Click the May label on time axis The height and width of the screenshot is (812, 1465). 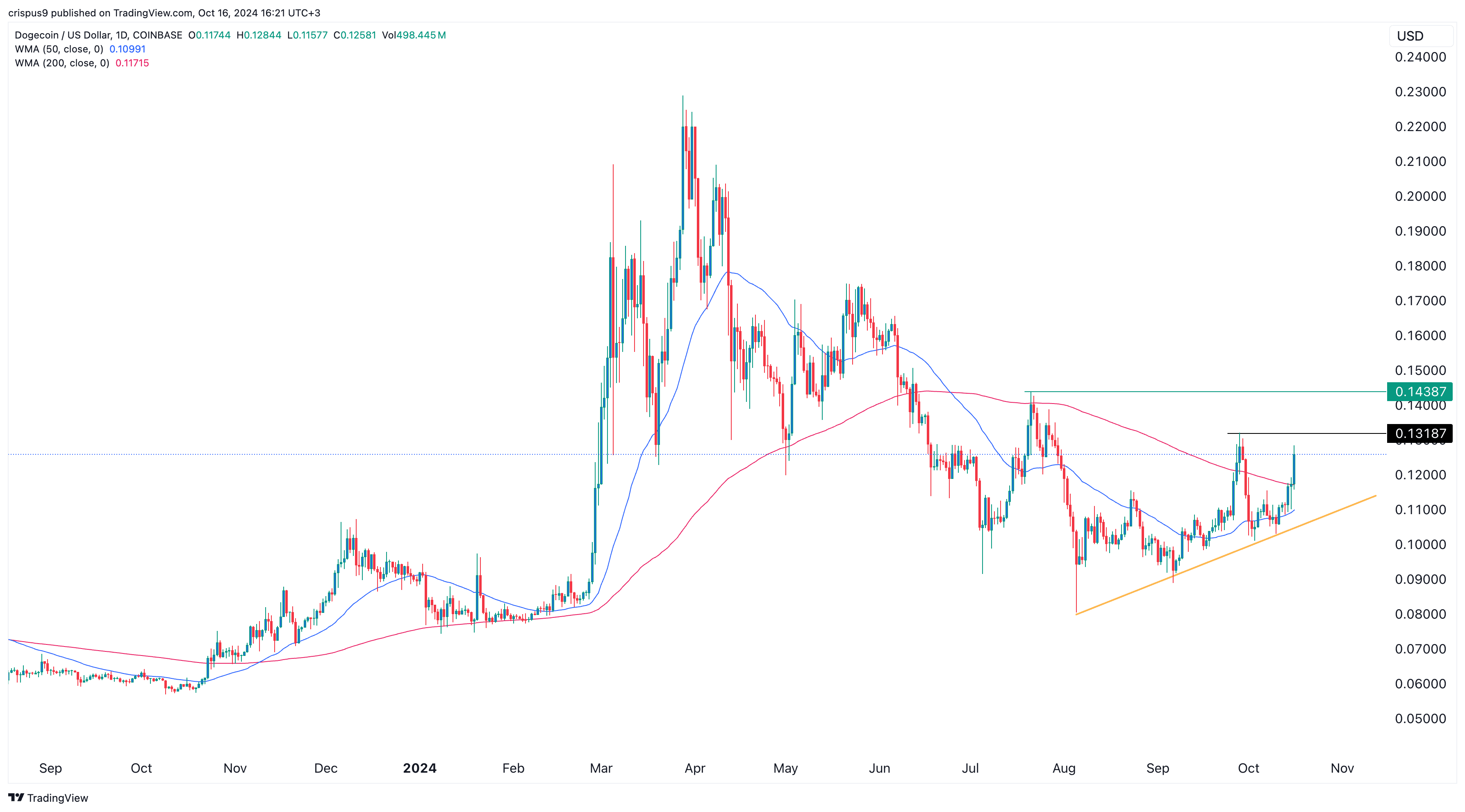(x=785, y=768)
